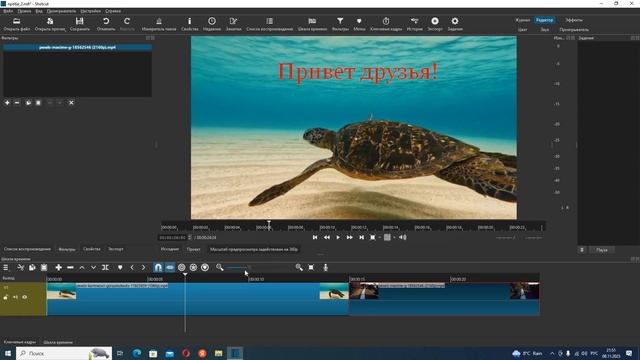Screen dimensions: 640x360
Task: Add a filter with the plus icon
Action: pos(7,103)
